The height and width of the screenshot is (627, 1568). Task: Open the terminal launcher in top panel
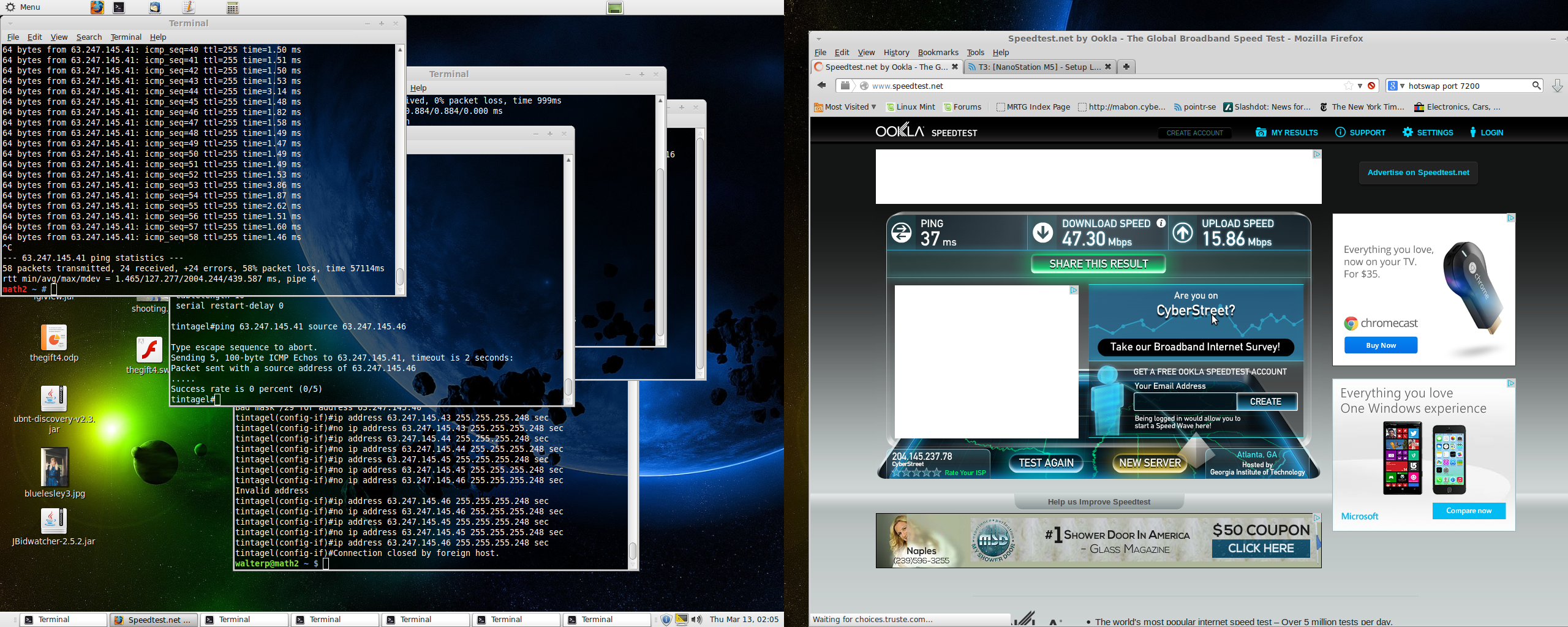pos(120,7)
